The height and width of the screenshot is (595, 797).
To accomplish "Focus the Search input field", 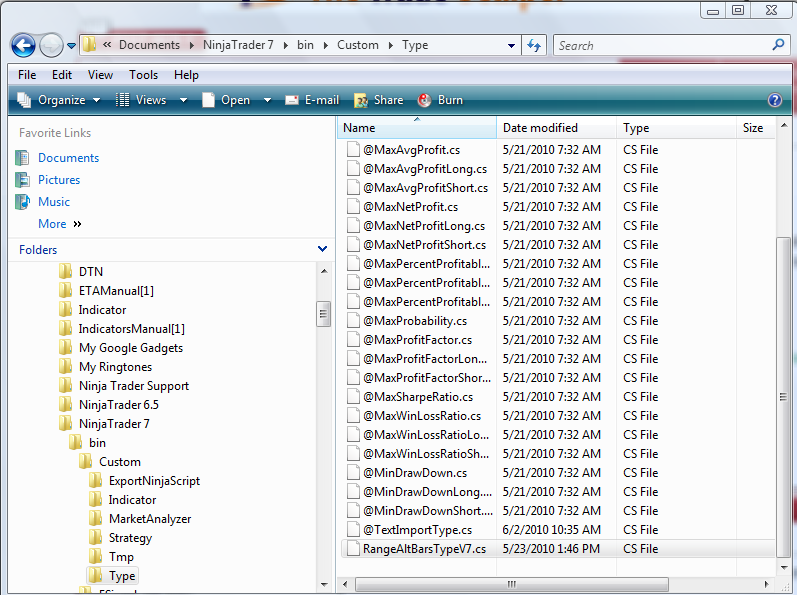I will (663, 45).
